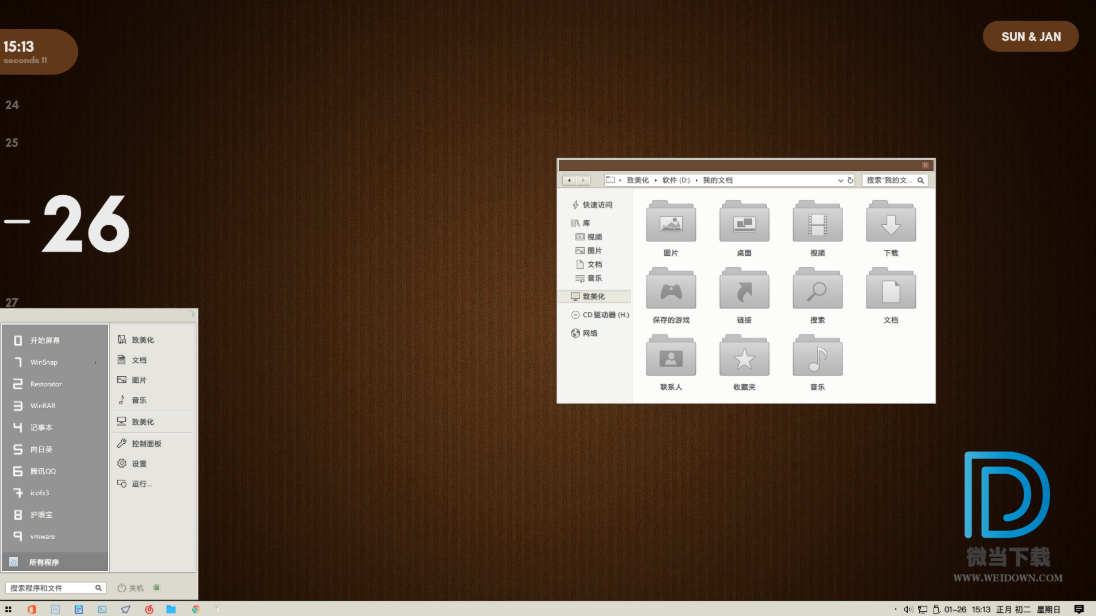Expand the 致美化 breadcrumb arrow
The height and width of the screenshot is (616, 1096).
tap(656, 180)
